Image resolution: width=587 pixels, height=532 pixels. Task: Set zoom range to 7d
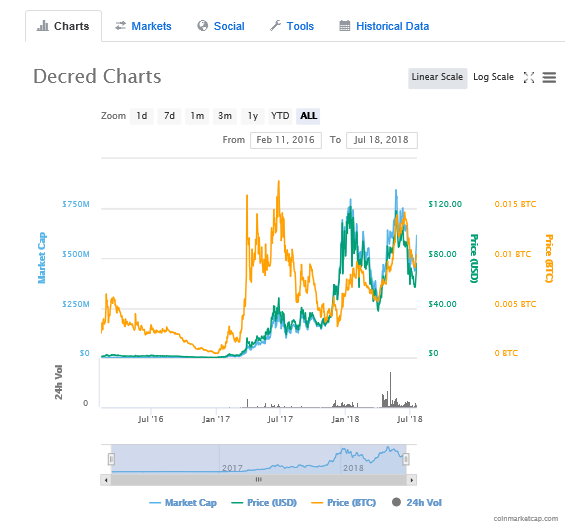[169, 116]
